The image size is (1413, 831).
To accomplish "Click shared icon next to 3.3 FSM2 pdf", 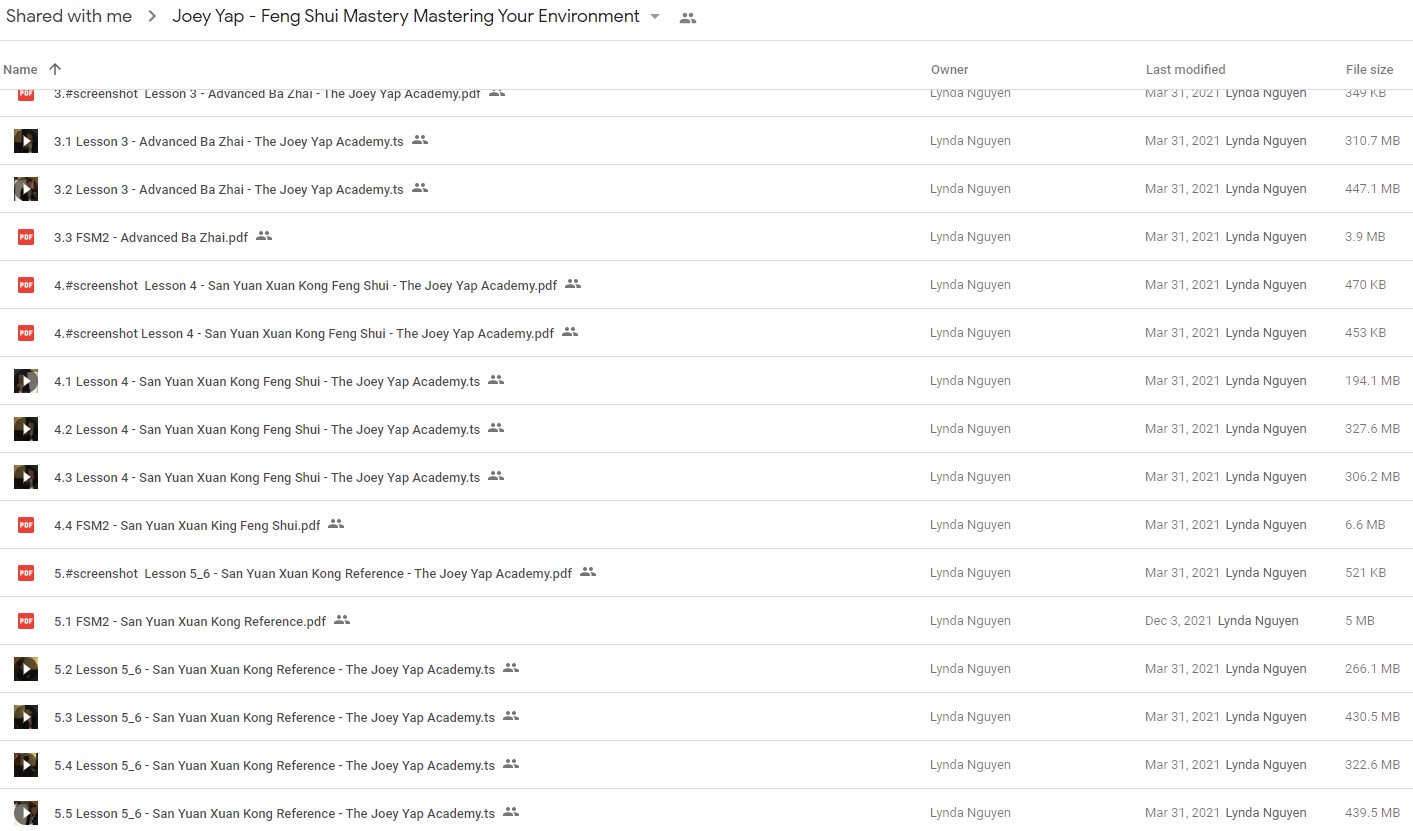I will [x=264, y=236].
